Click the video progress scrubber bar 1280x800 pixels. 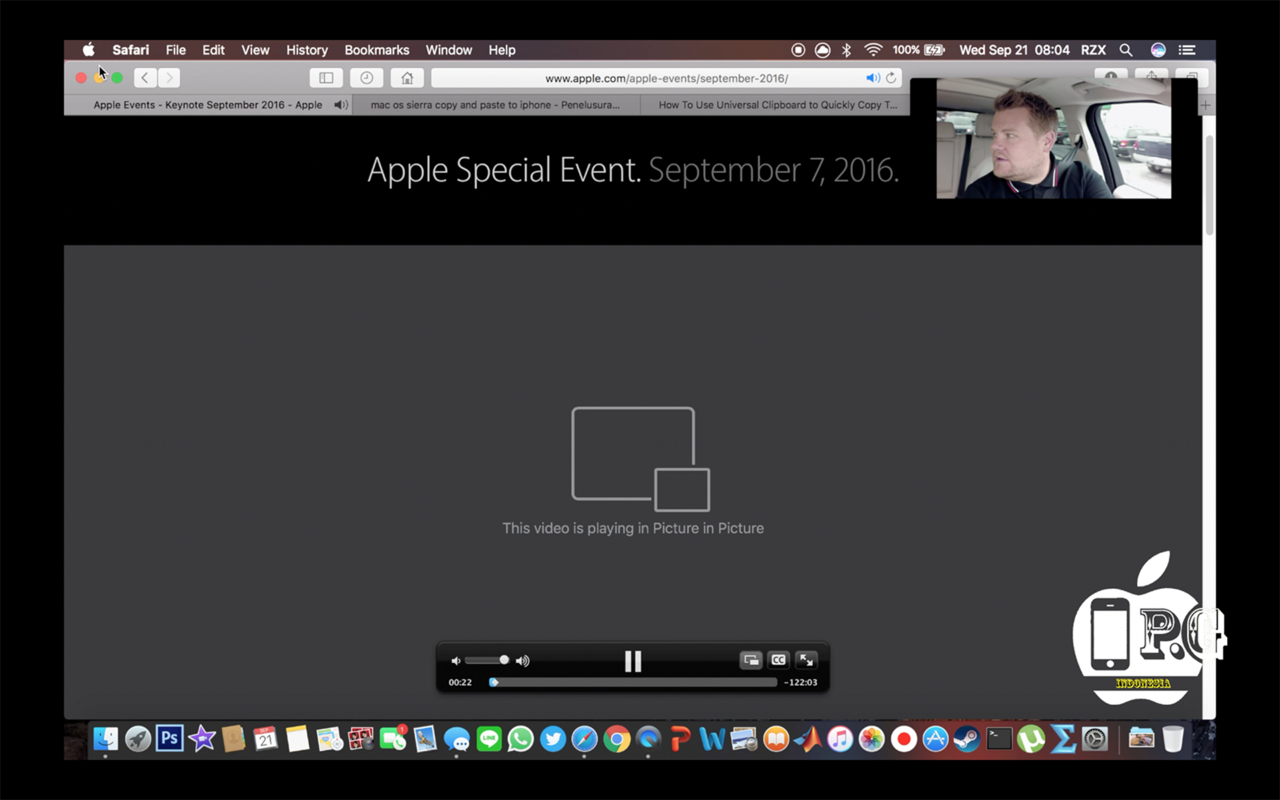point(633,682)
